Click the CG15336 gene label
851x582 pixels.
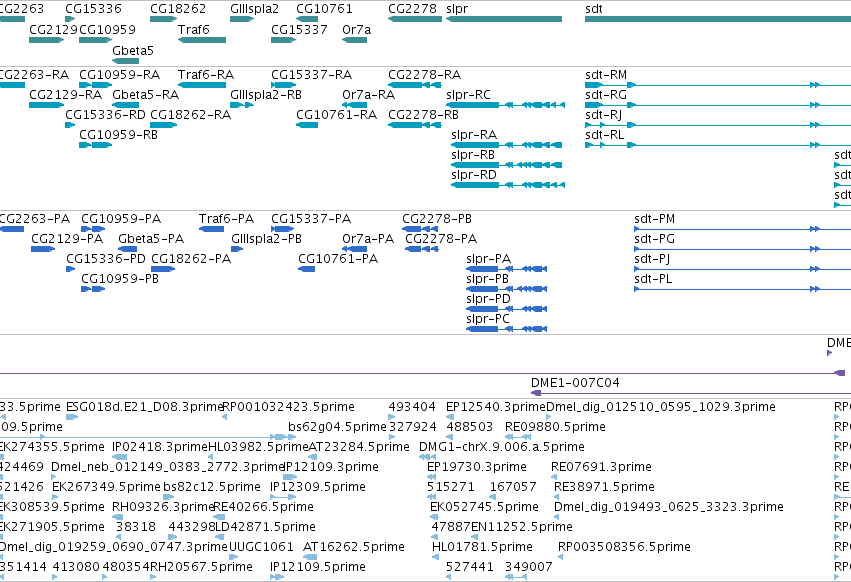point(93,9)
